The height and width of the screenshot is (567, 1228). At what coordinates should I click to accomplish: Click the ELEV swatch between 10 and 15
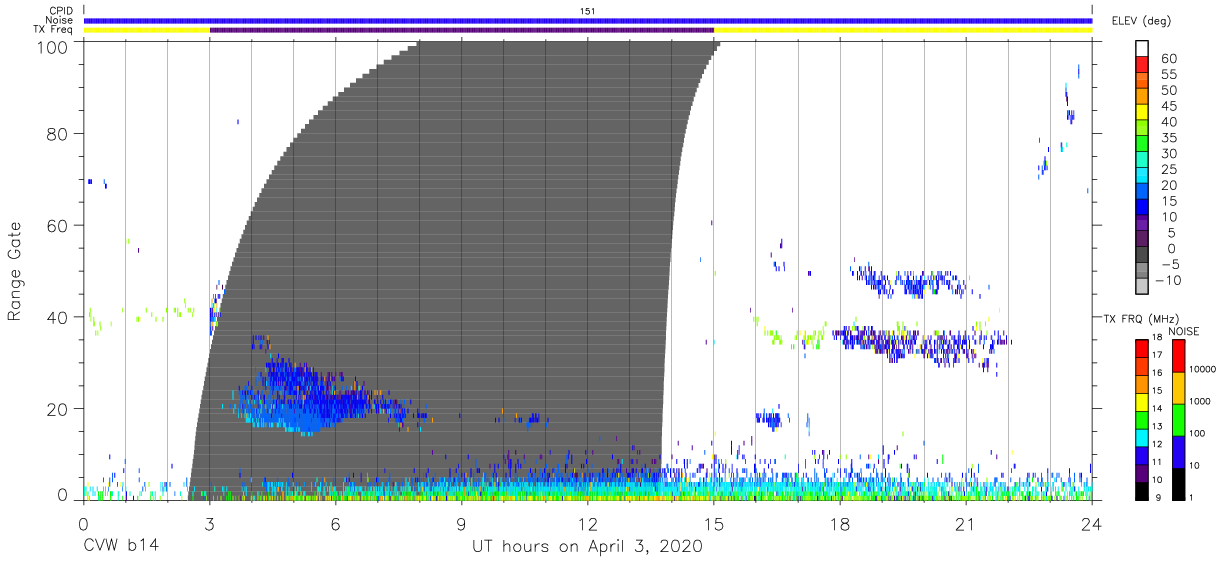click(x=1142, y=207)
